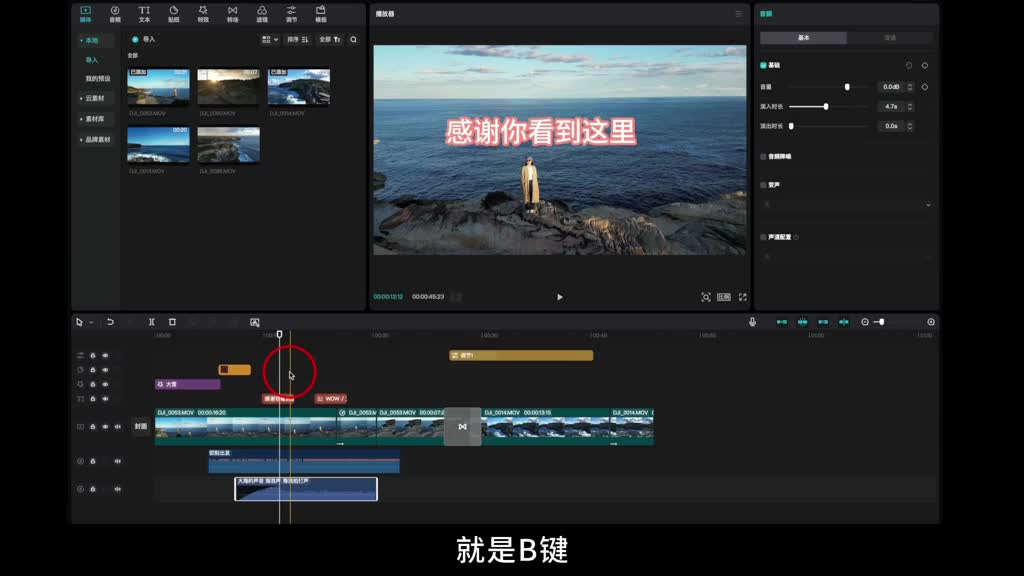Click the 导入 import button
This screenshot has width=1024, height=576.
144,40
